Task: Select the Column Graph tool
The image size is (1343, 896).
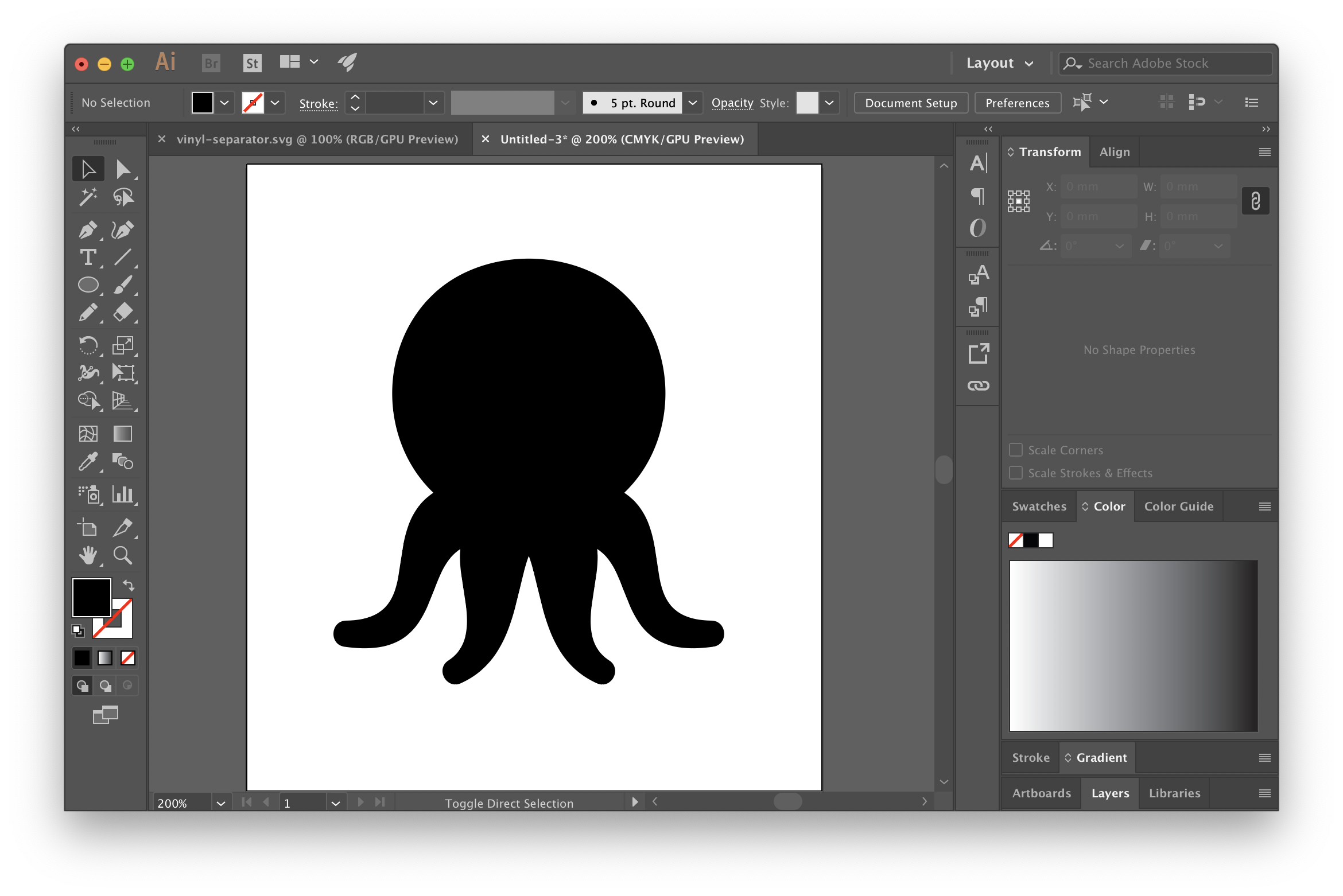Action: (123, 494)
